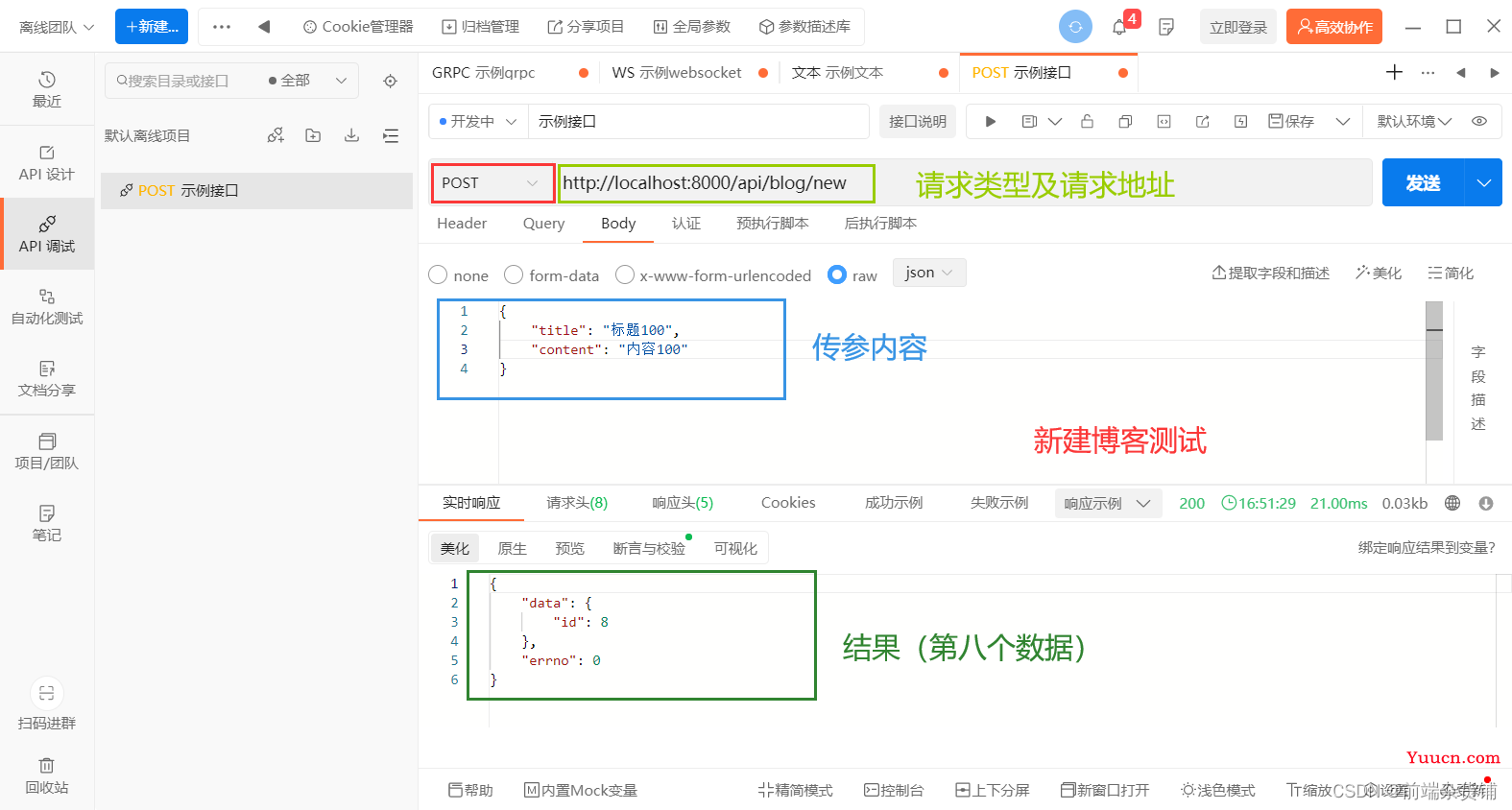Image resolution: width=1512 pixels, height=810 pixels.
Task: Open the 自动化测试 sidebar section
Action: 47,306
